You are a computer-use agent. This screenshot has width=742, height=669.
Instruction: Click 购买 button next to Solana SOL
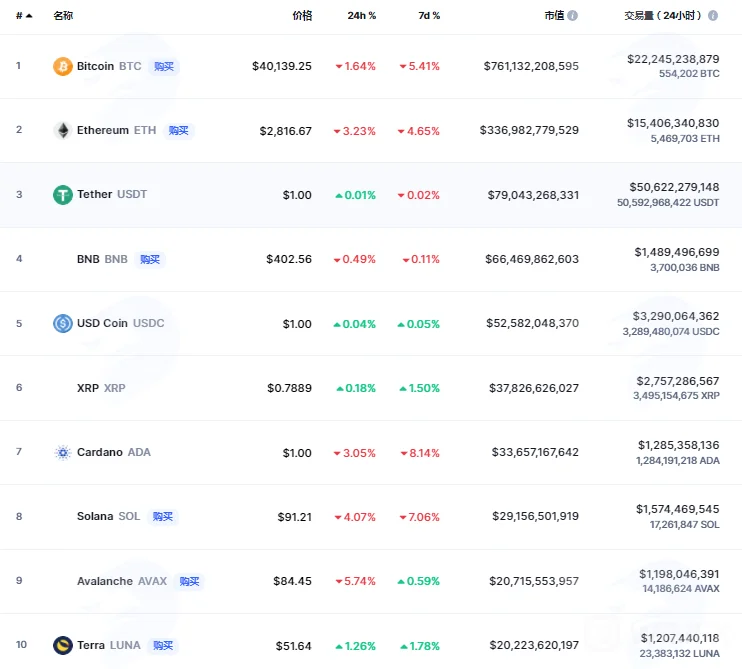(162, 517)
